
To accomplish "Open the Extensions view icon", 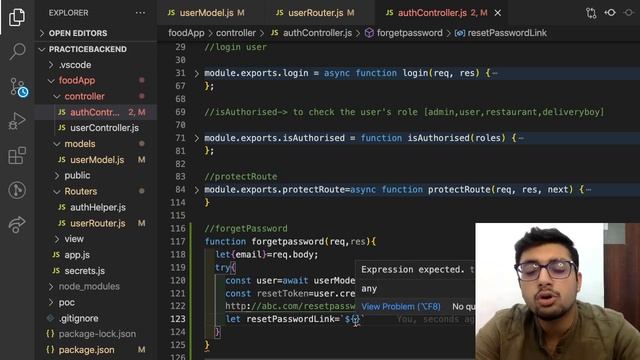I will tap(17, 156).
